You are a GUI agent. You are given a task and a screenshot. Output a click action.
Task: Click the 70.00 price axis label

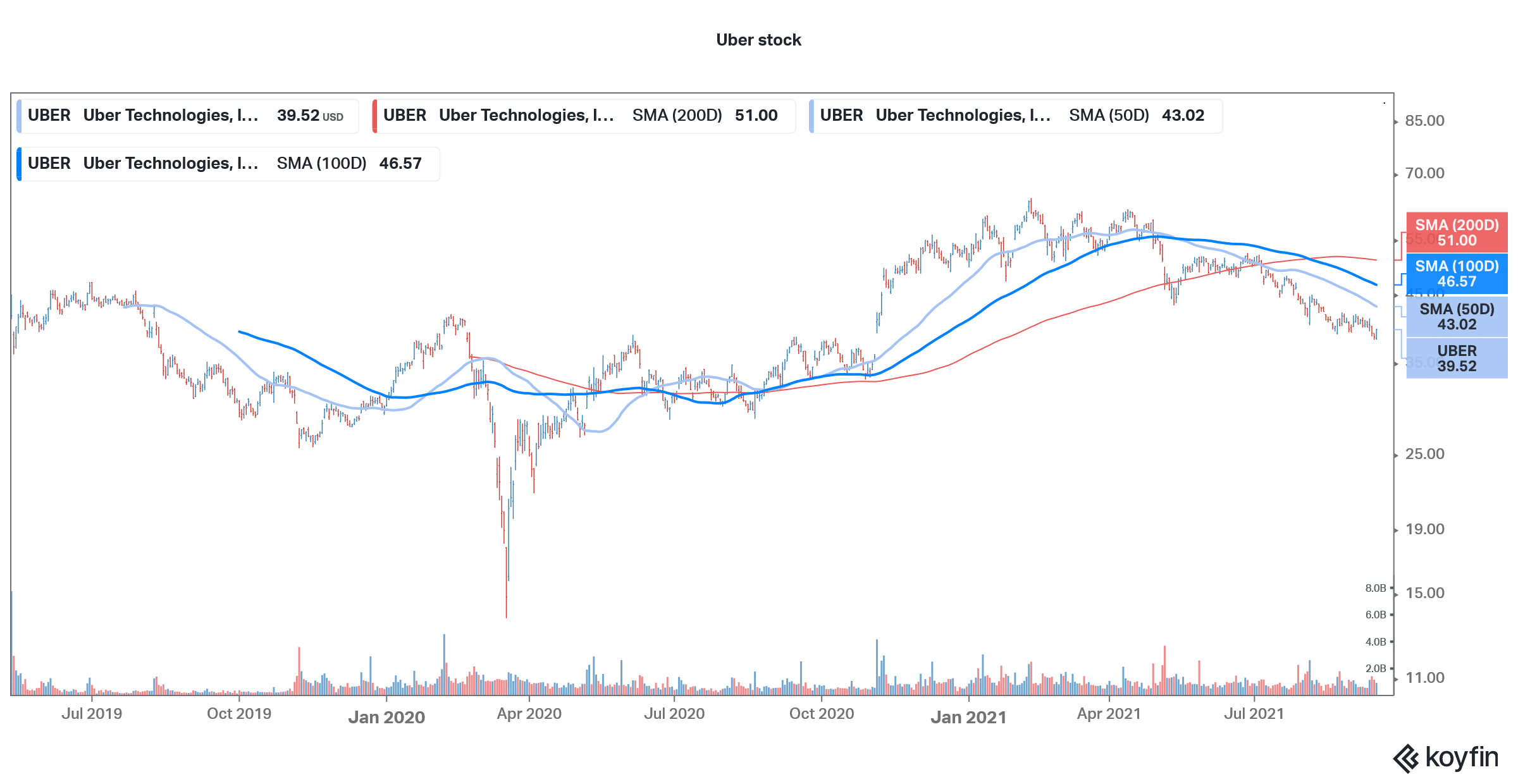1424,173
